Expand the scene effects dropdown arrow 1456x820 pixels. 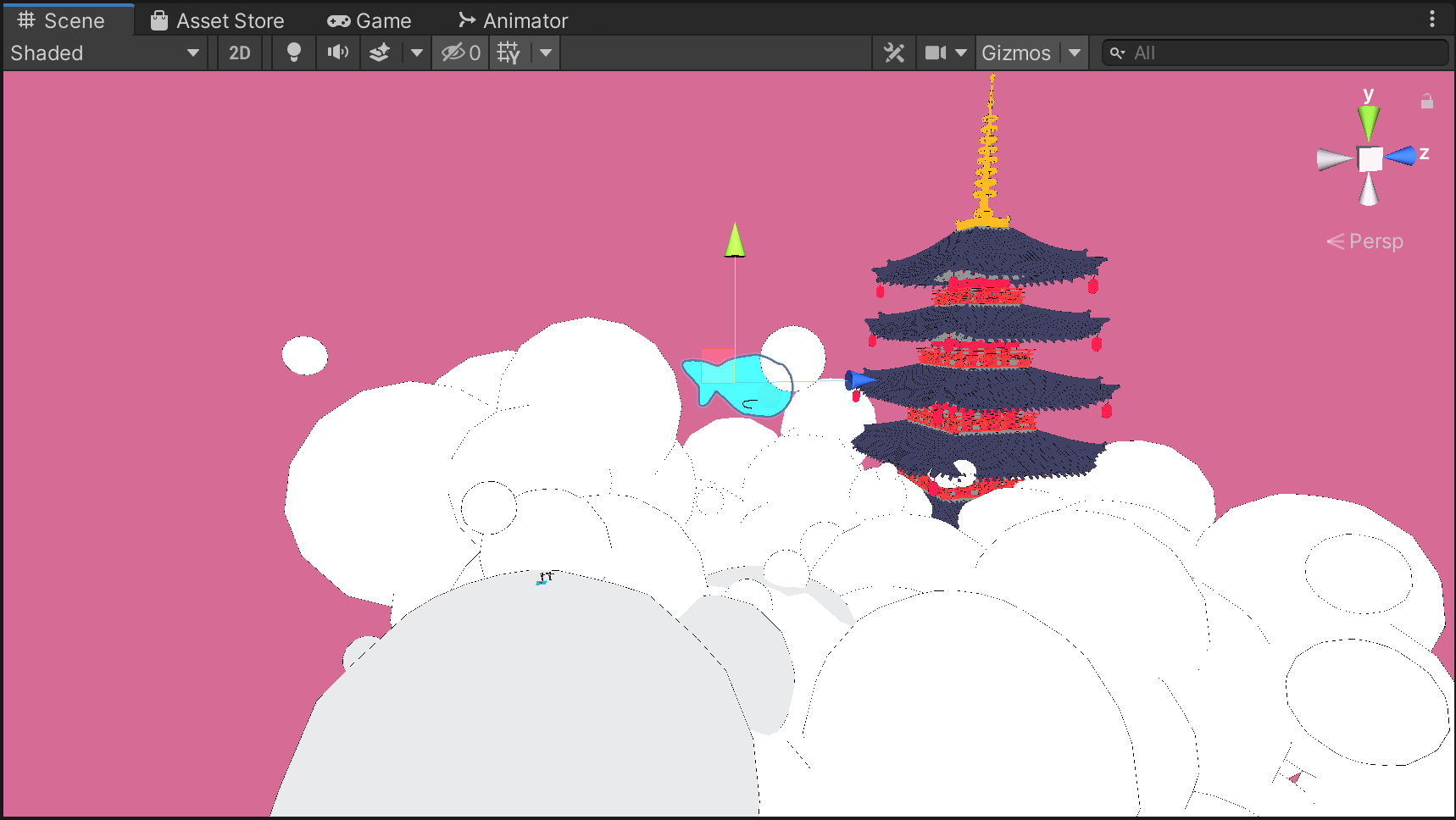click(x=416, y=53)
